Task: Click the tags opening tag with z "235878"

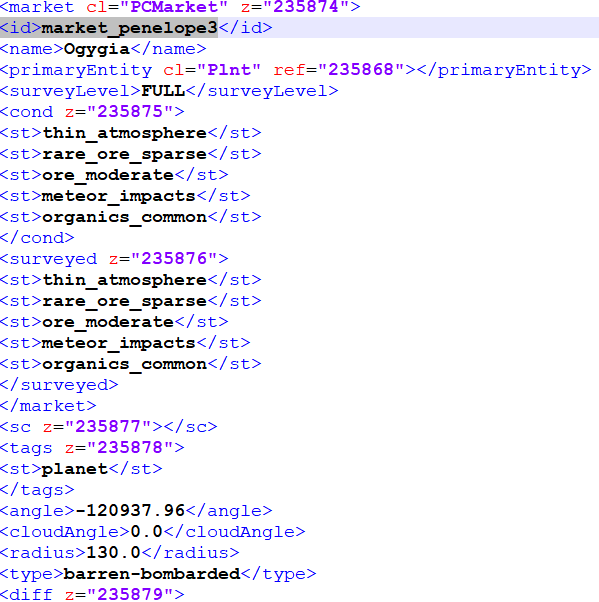Action: 92,448
